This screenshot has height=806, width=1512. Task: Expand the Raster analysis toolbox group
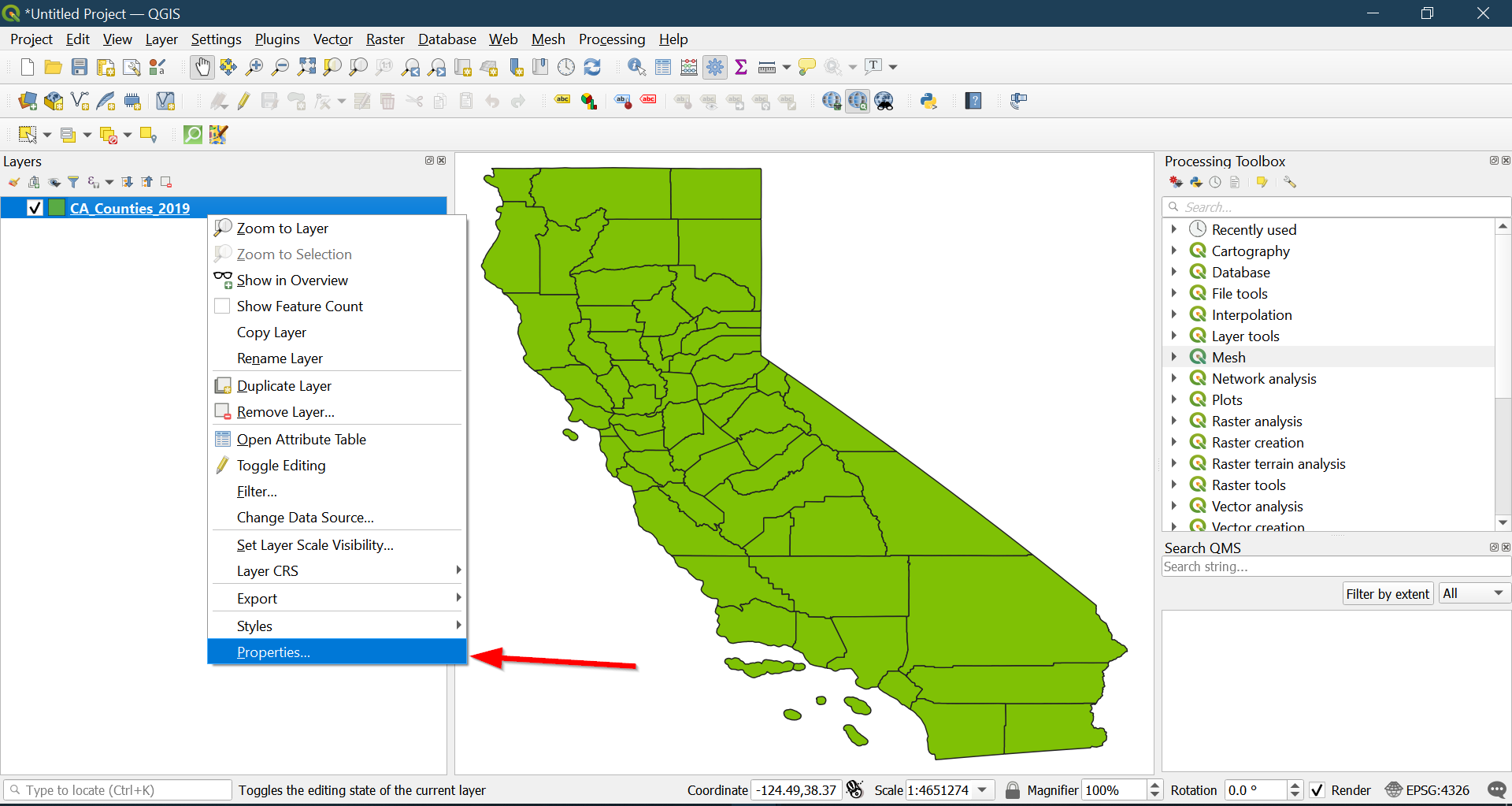tap(1174, 421)
